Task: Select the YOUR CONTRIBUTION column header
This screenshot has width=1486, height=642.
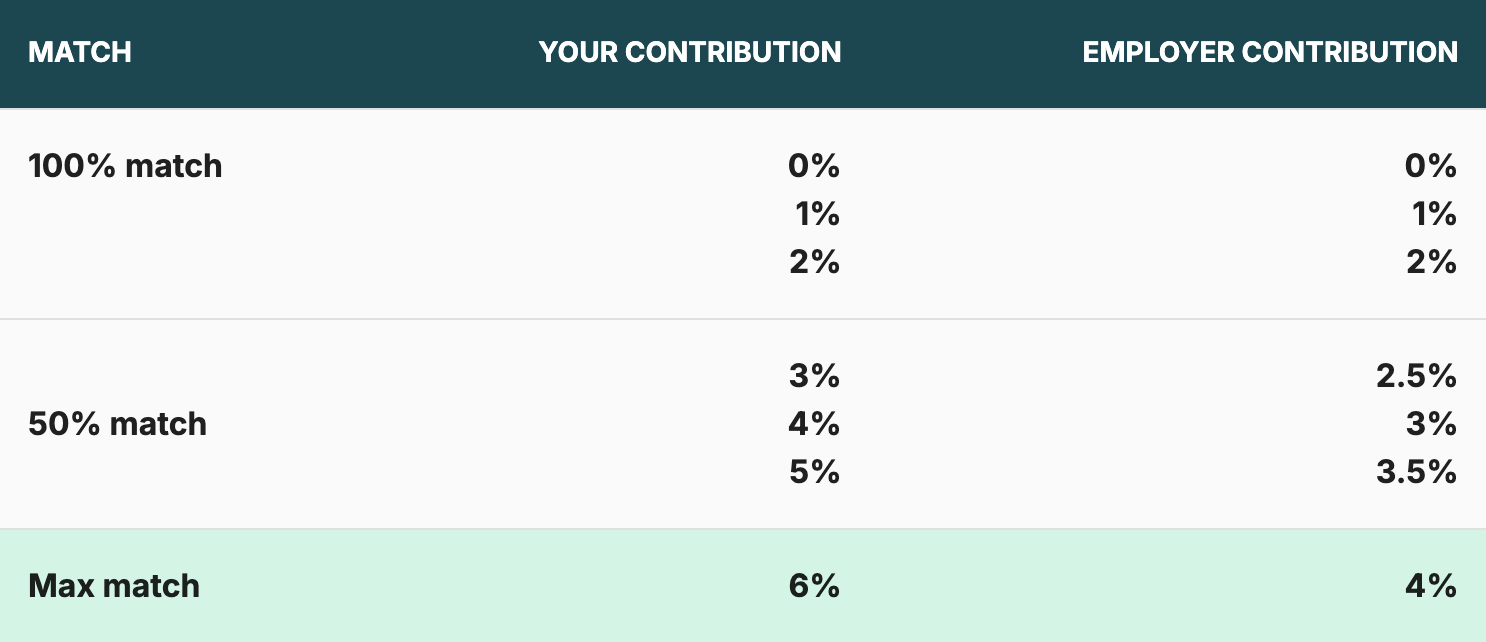Action: coord(690,52)
